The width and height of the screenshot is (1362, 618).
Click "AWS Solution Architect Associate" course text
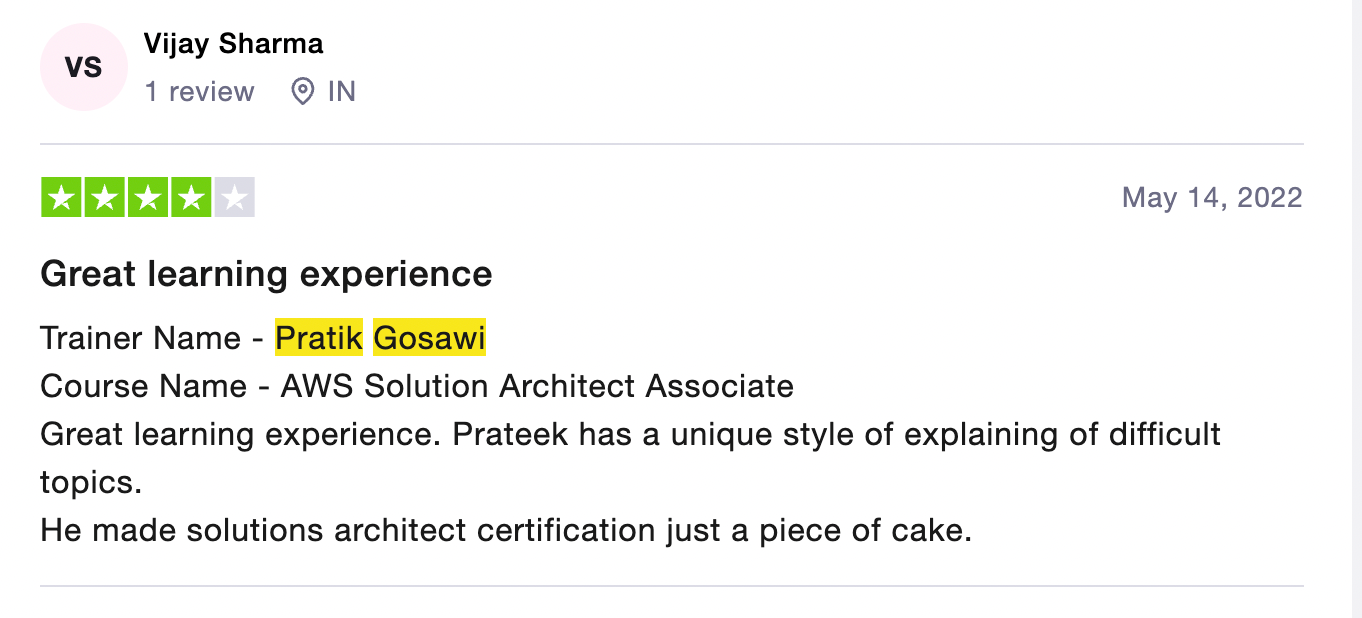point(537,386)
